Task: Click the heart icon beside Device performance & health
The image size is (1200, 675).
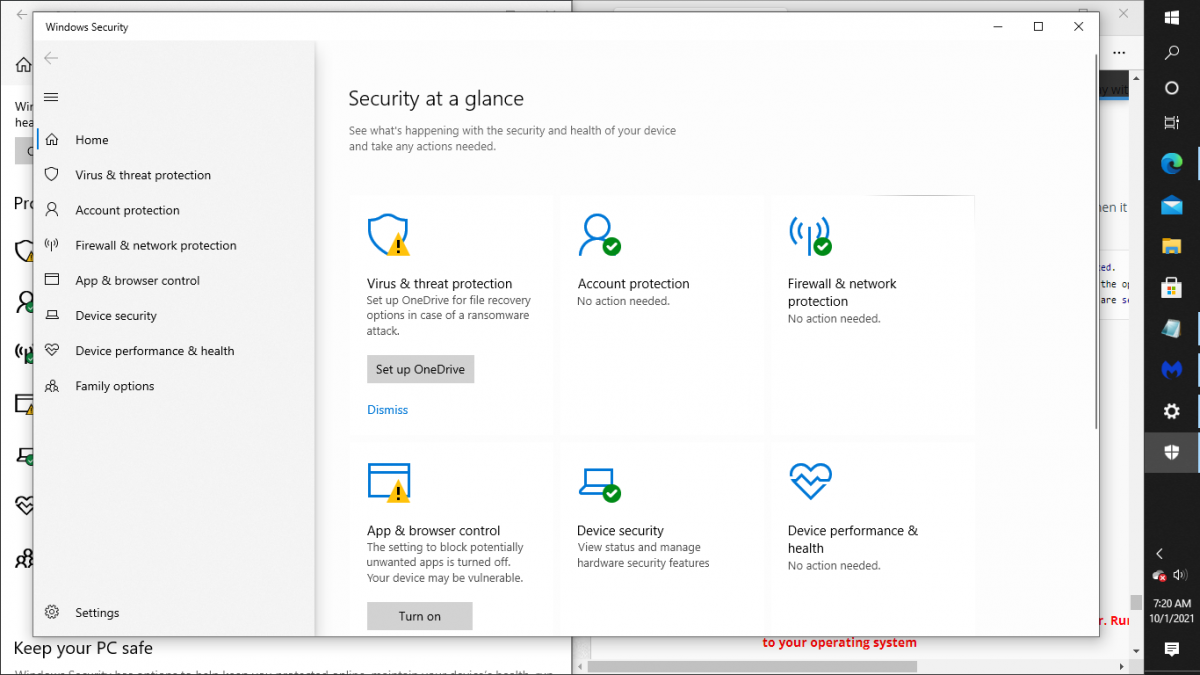Action: (52, 351)
